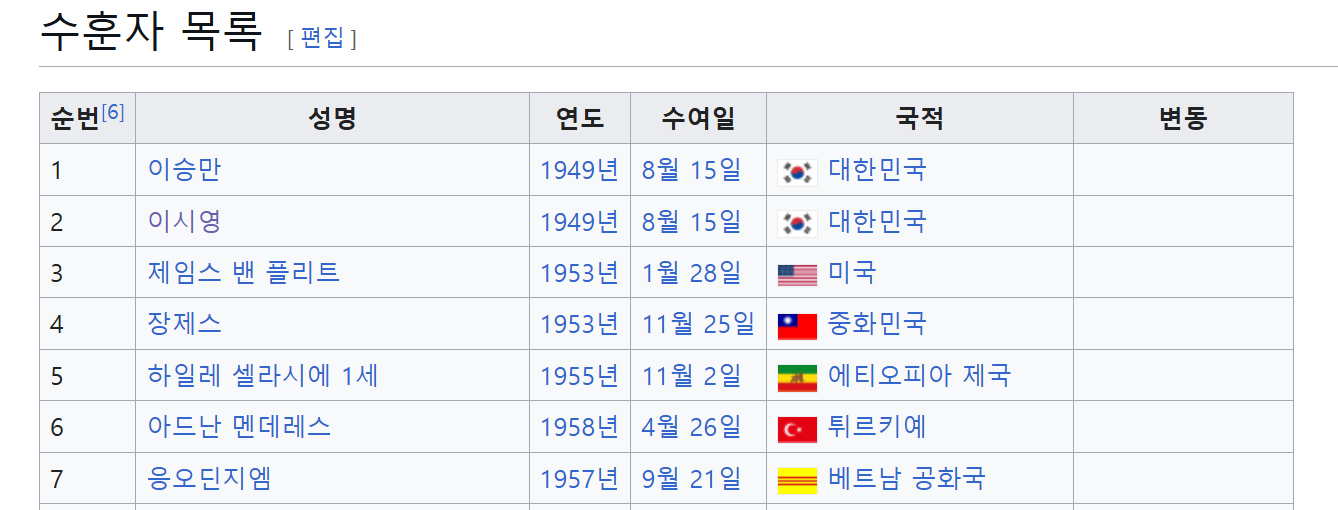Open 대한민국 link in the 이승만 row
Image resolution: width=1338 pixels, height=510 pixels.
pos(877,170)
